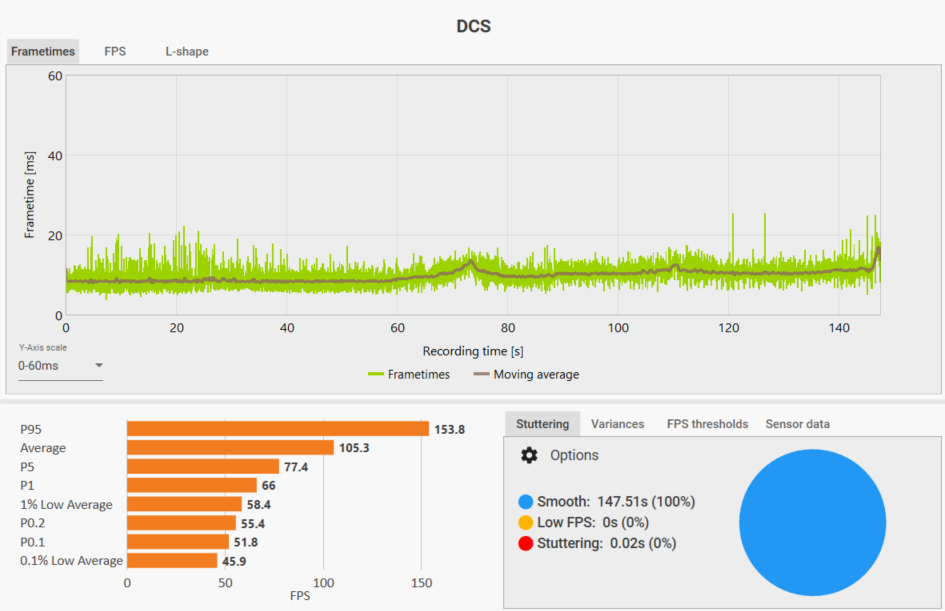This screenshot has height=611, width=945.
Task: Expand the Y-Axis scale dropdown
Action: pos(60,366)
